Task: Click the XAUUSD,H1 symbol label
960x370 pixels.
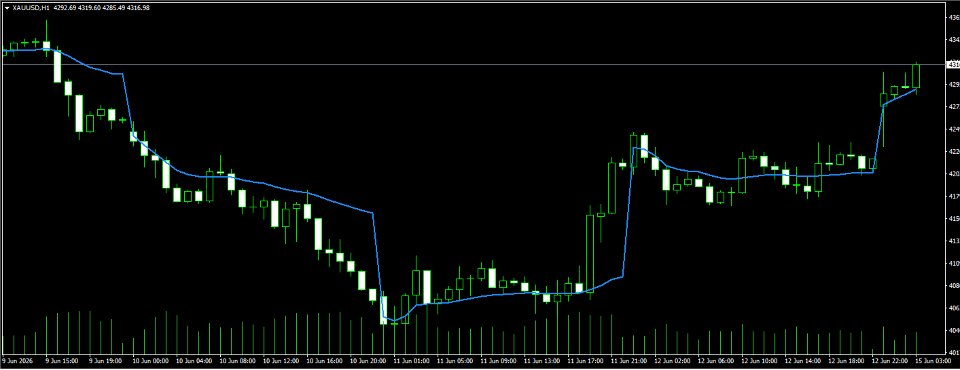Action: (30, 8)
